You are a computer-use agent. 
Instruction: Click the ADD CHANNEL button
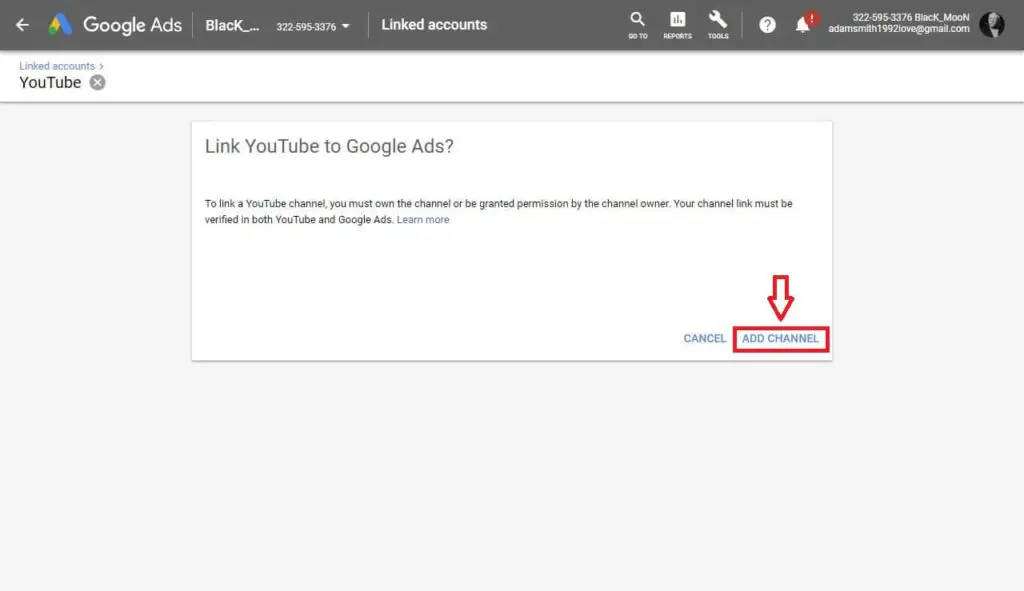pyautogui.click(x=780, y=338)
